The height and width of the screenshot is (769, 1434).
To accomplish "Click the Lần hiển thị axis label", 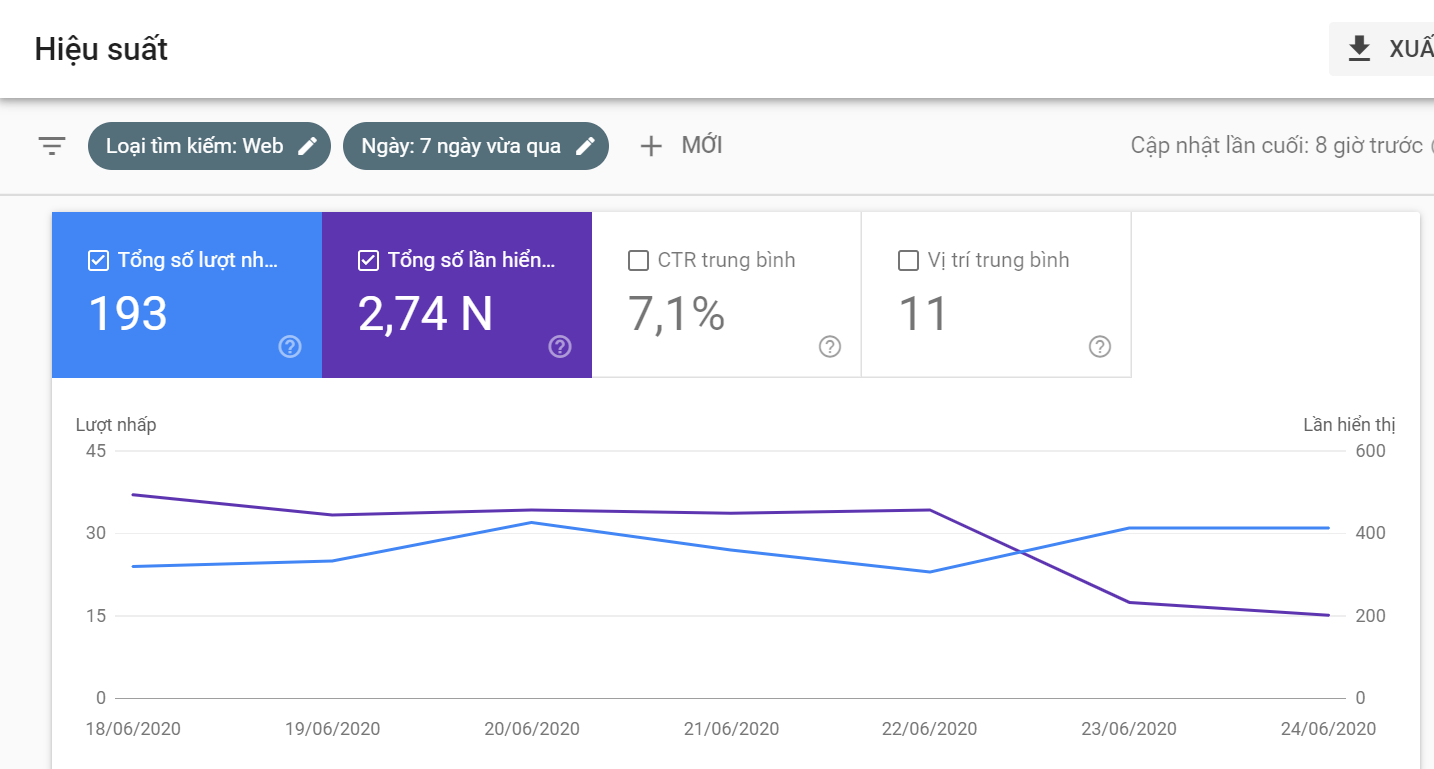I will click(x=1349, y=425).
